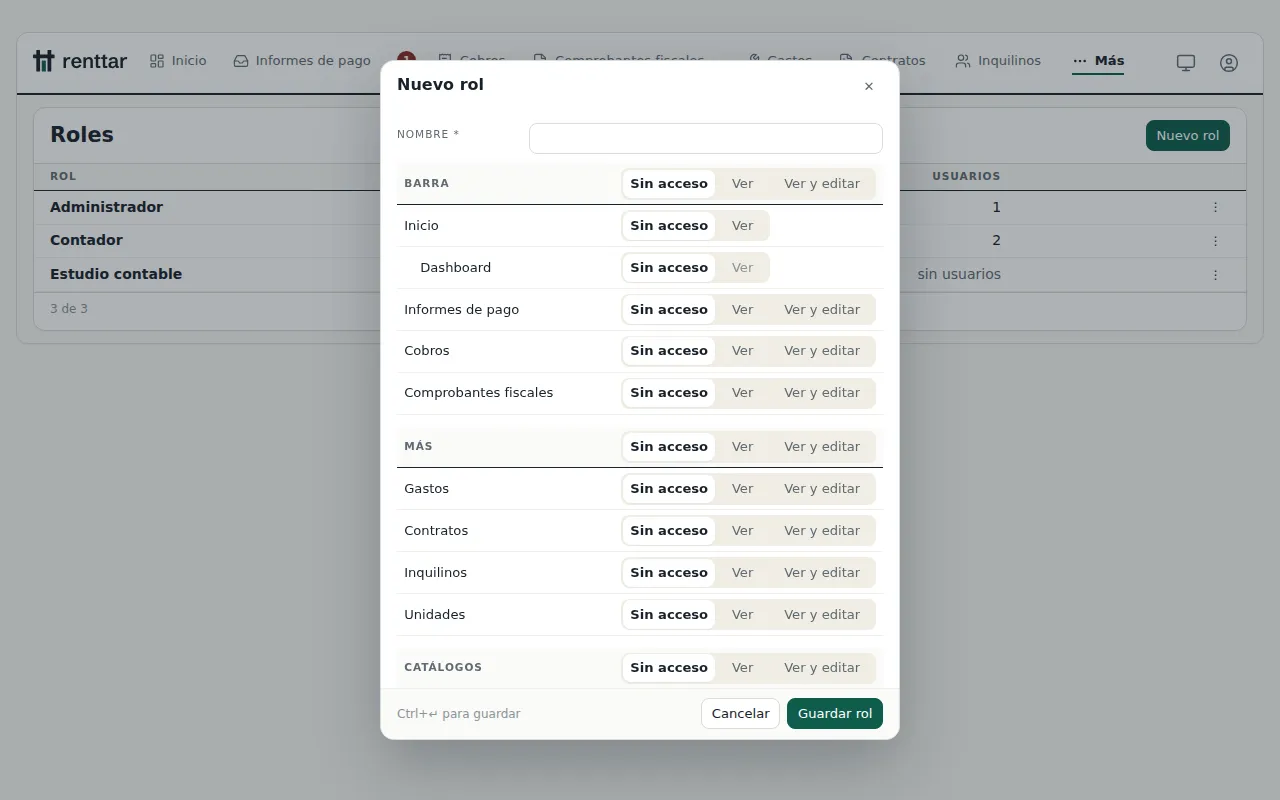Select Sin acceso for Dashboard
This screenshot has width=1280, height=800.
[669, 268]
